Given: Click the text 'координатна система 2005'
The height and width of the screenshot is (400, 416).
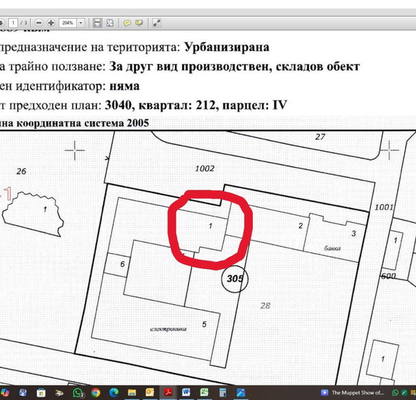Looking at the screenshot, I should pyautogui.click(x=82, y=123).
